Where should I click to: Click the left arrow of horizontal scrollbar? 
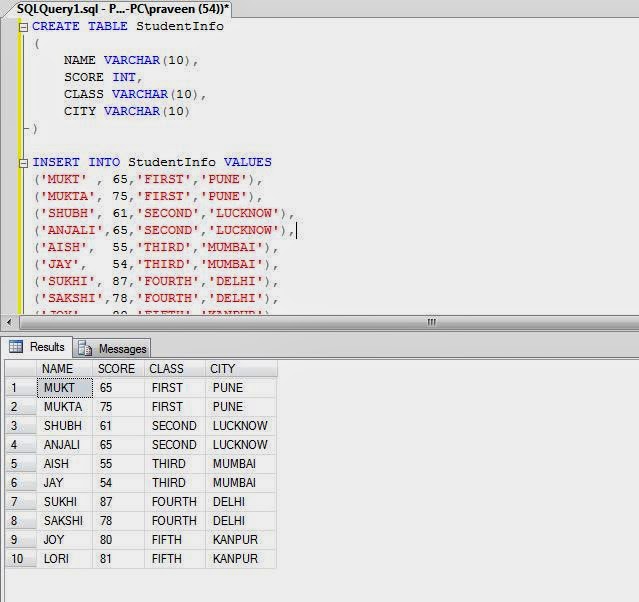point(9,323)
